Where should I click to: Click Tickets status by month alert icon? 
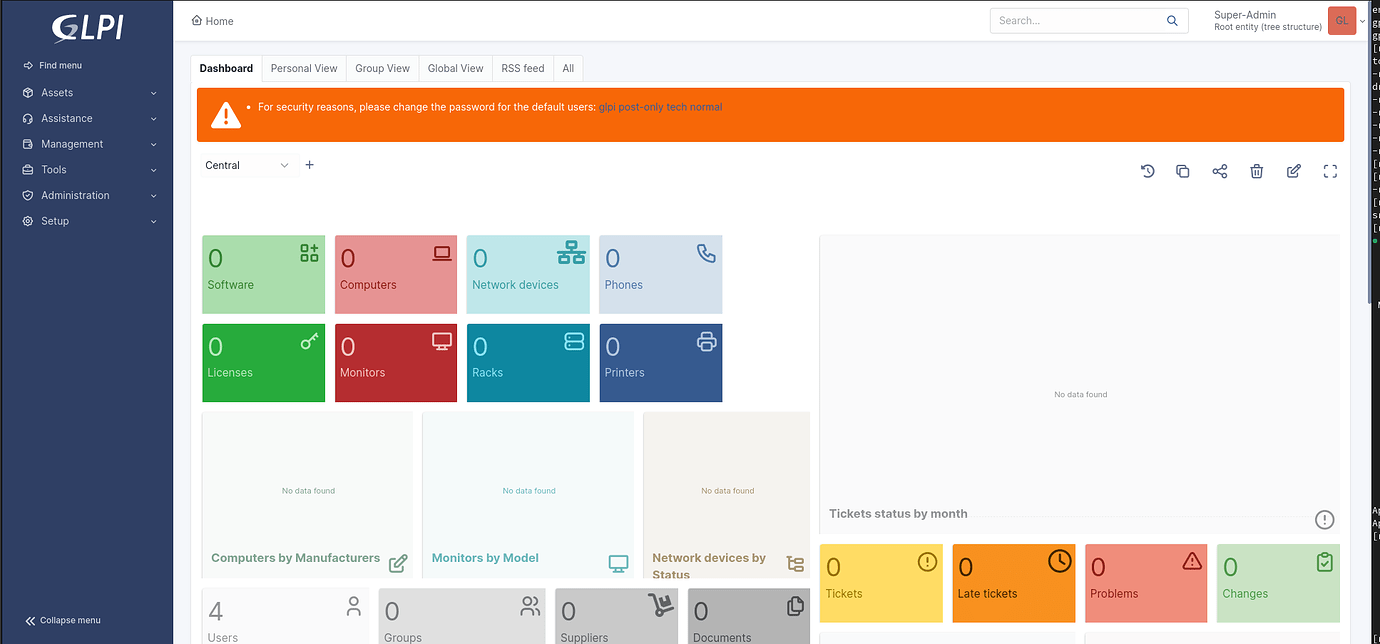(1325, 519)
